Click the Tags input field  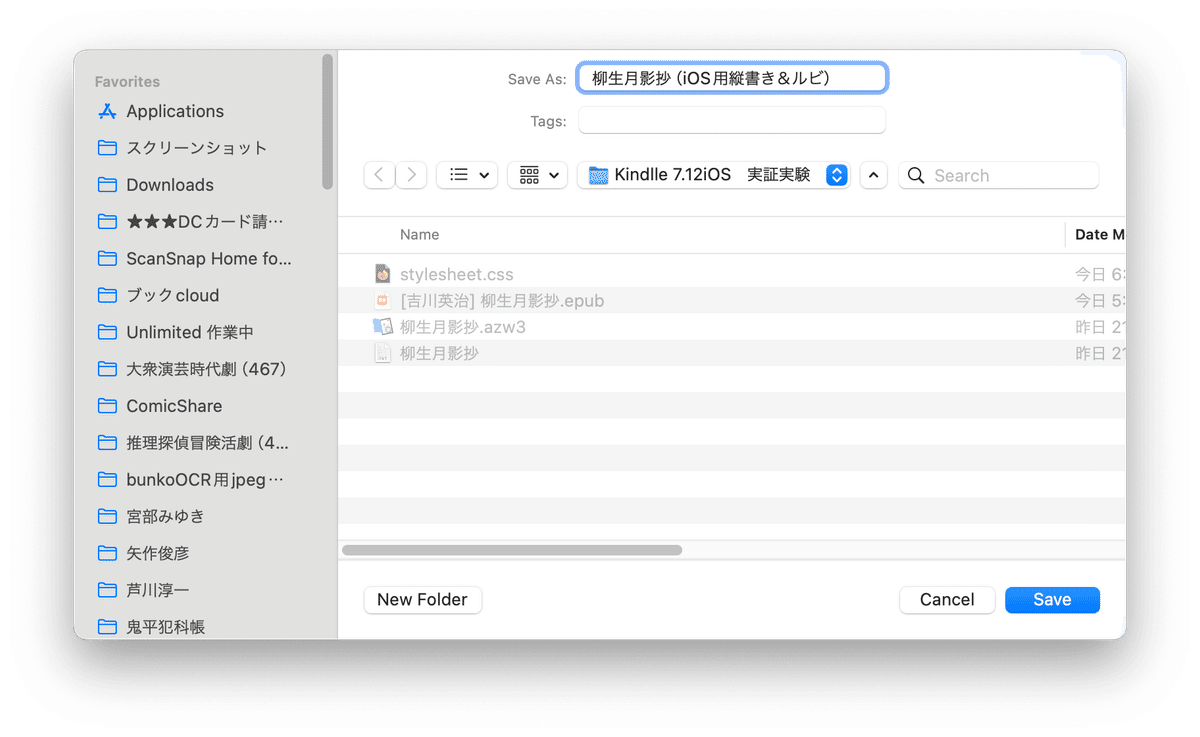[x=732, y=121]
